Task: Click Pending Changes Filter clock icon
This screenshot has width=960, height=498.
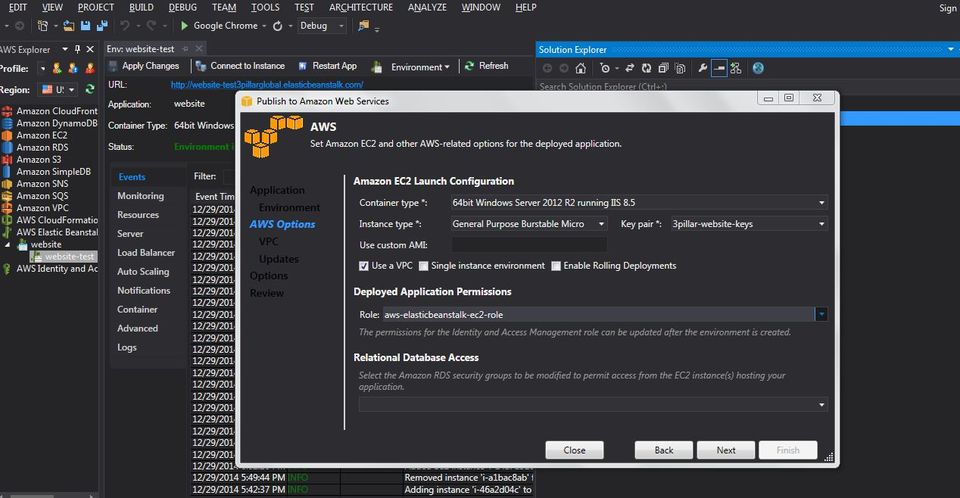Action: (605, 68)
